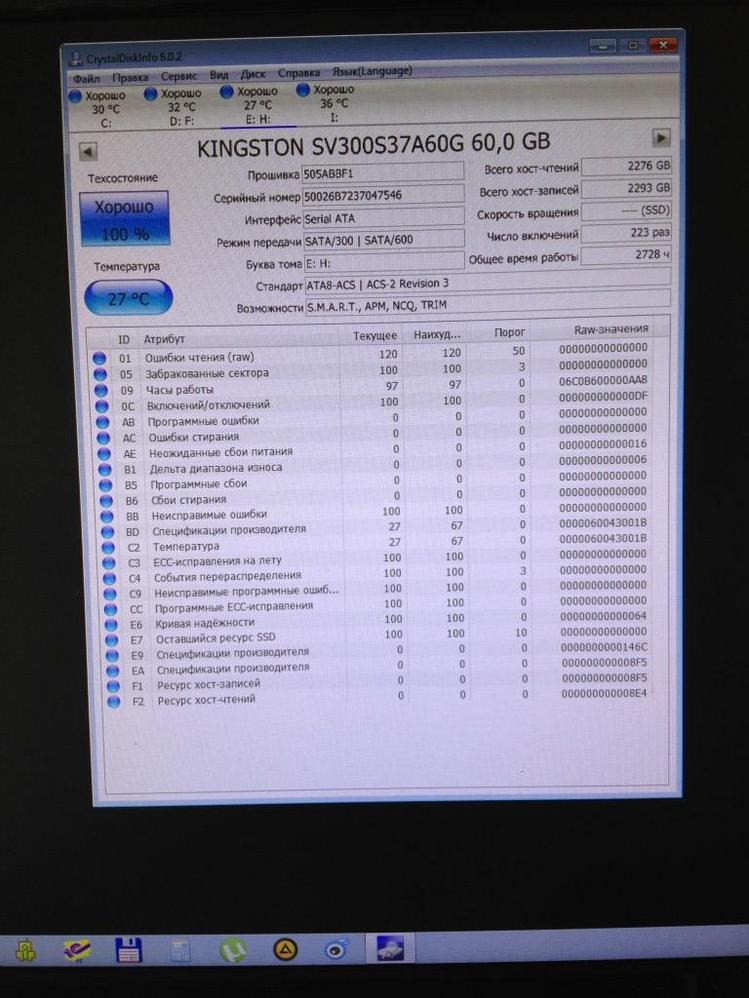The image size is (749, 998).
Task: Go to next disk with right arrow
Action: (x=661, y=137)
